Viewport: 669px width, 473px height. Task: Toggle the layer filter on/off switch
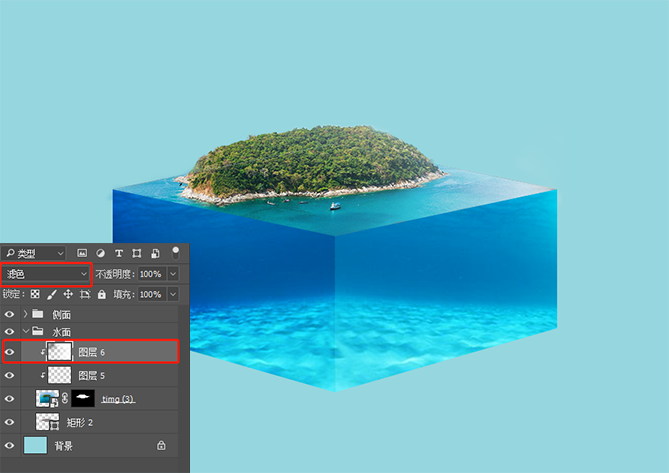tap(175, 253)
